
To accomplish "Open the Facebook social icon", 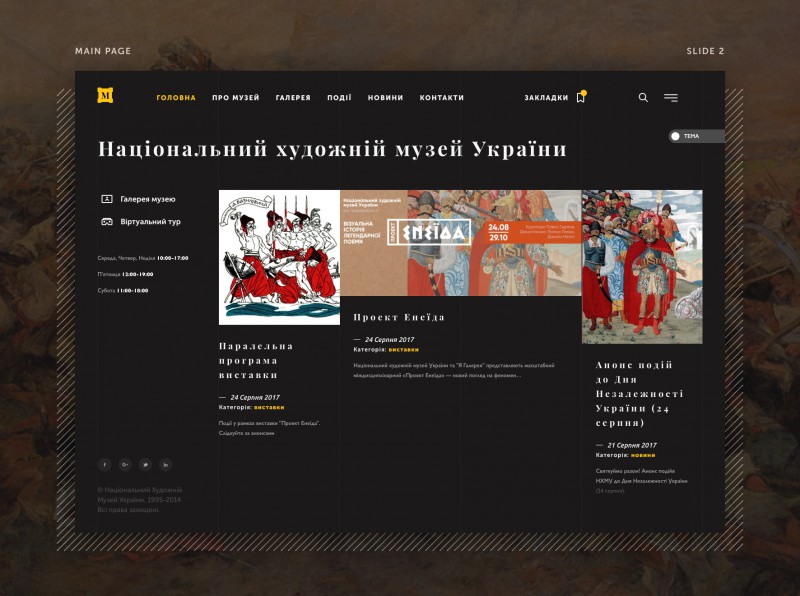I will (x=105, y=465).
